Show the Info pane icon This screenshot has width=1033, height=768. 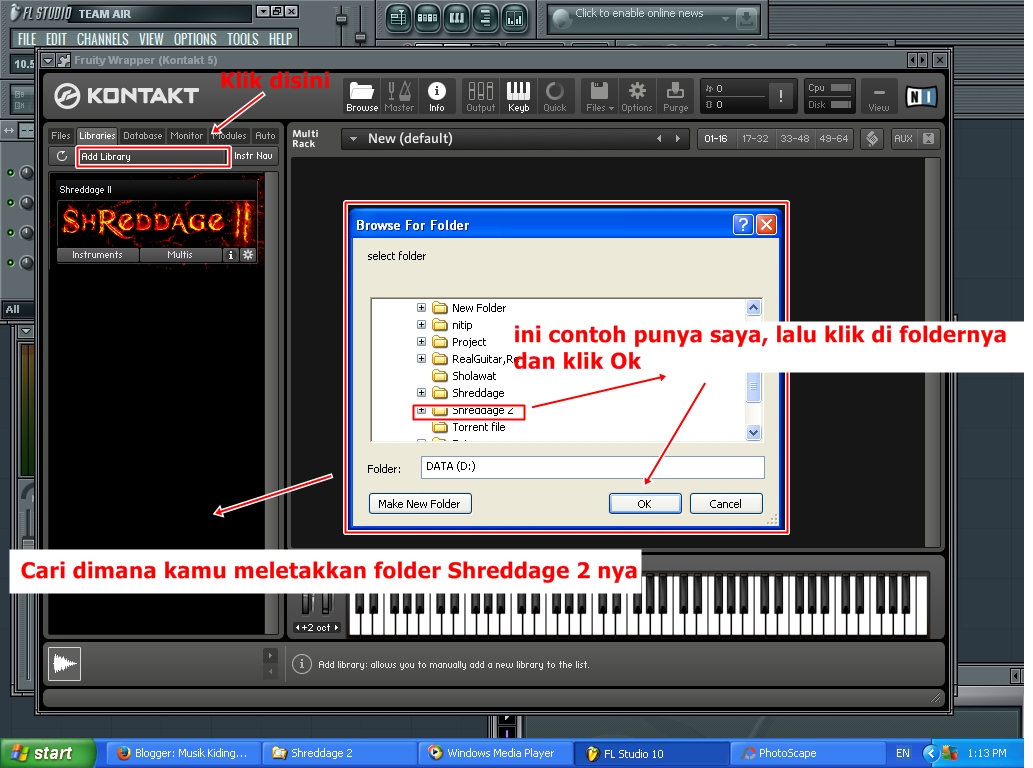click(x=436, y=97)
